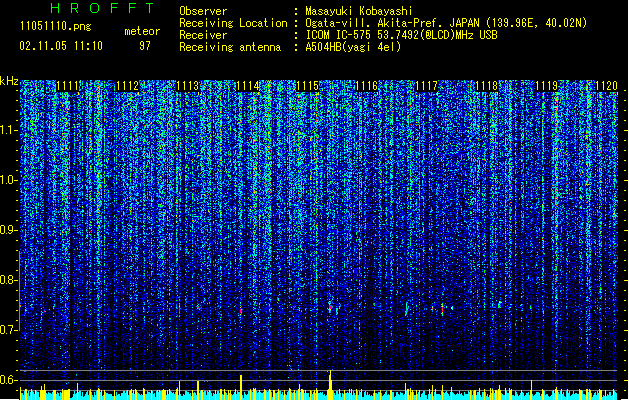The width and height of the screenshot is (629, 400).
Task: Click the A504HB(yagi 4el) text
Action: point(353,47)
